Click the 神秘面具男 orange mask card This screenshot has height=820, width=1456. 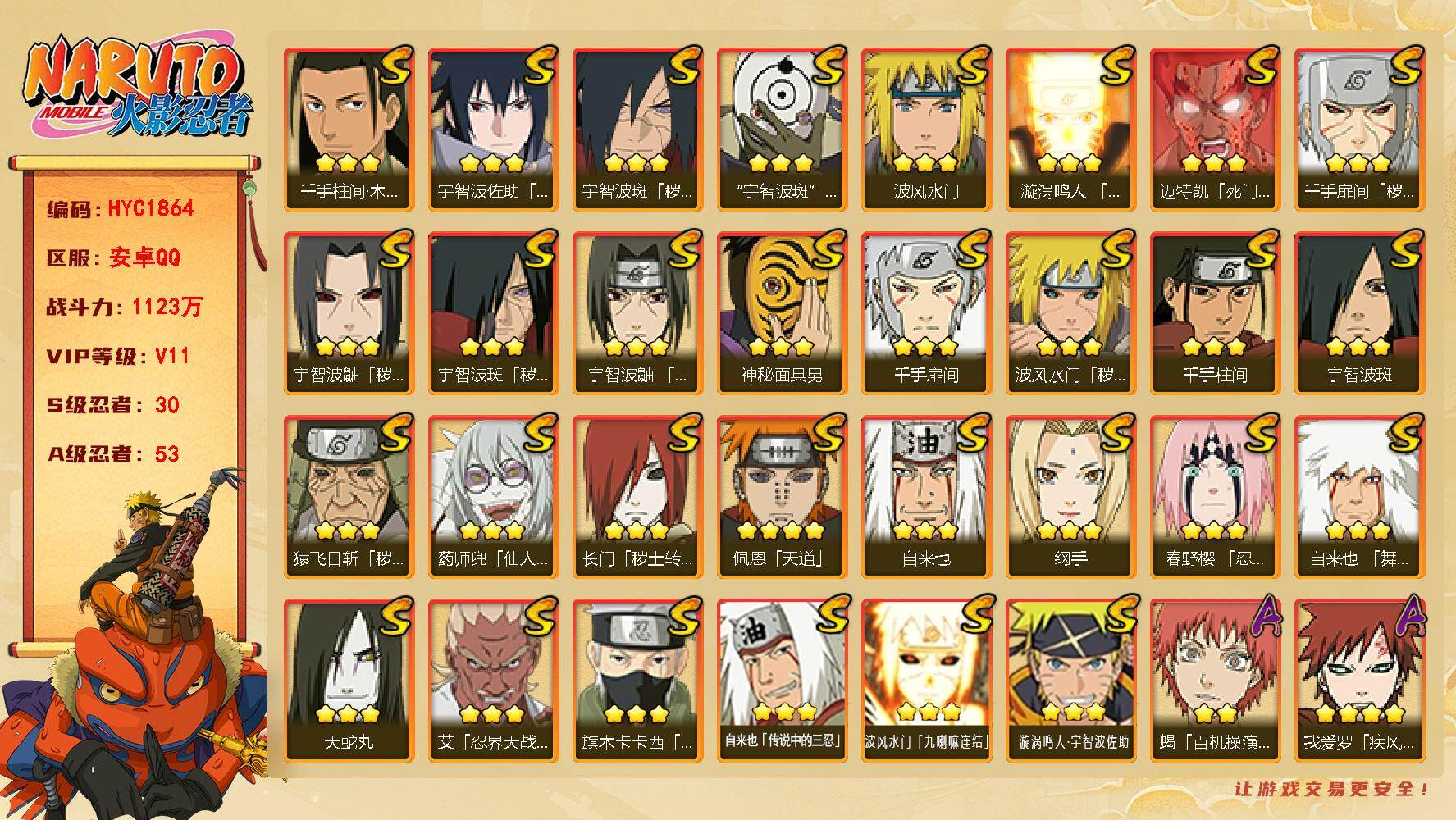pyautogui.click(x=782, y=313)
